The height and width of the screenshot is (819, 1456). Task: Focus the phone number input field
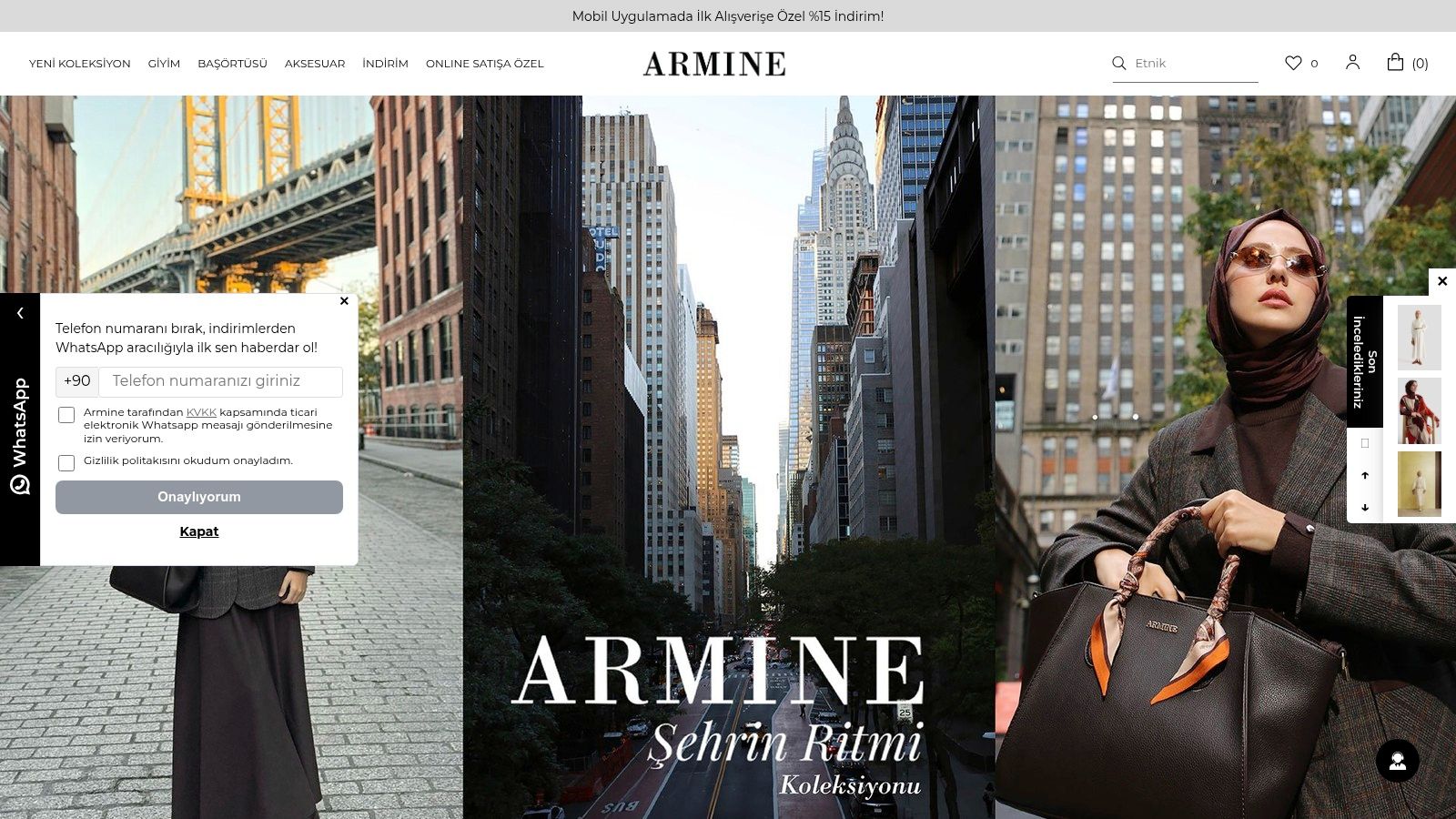(221, 381)
